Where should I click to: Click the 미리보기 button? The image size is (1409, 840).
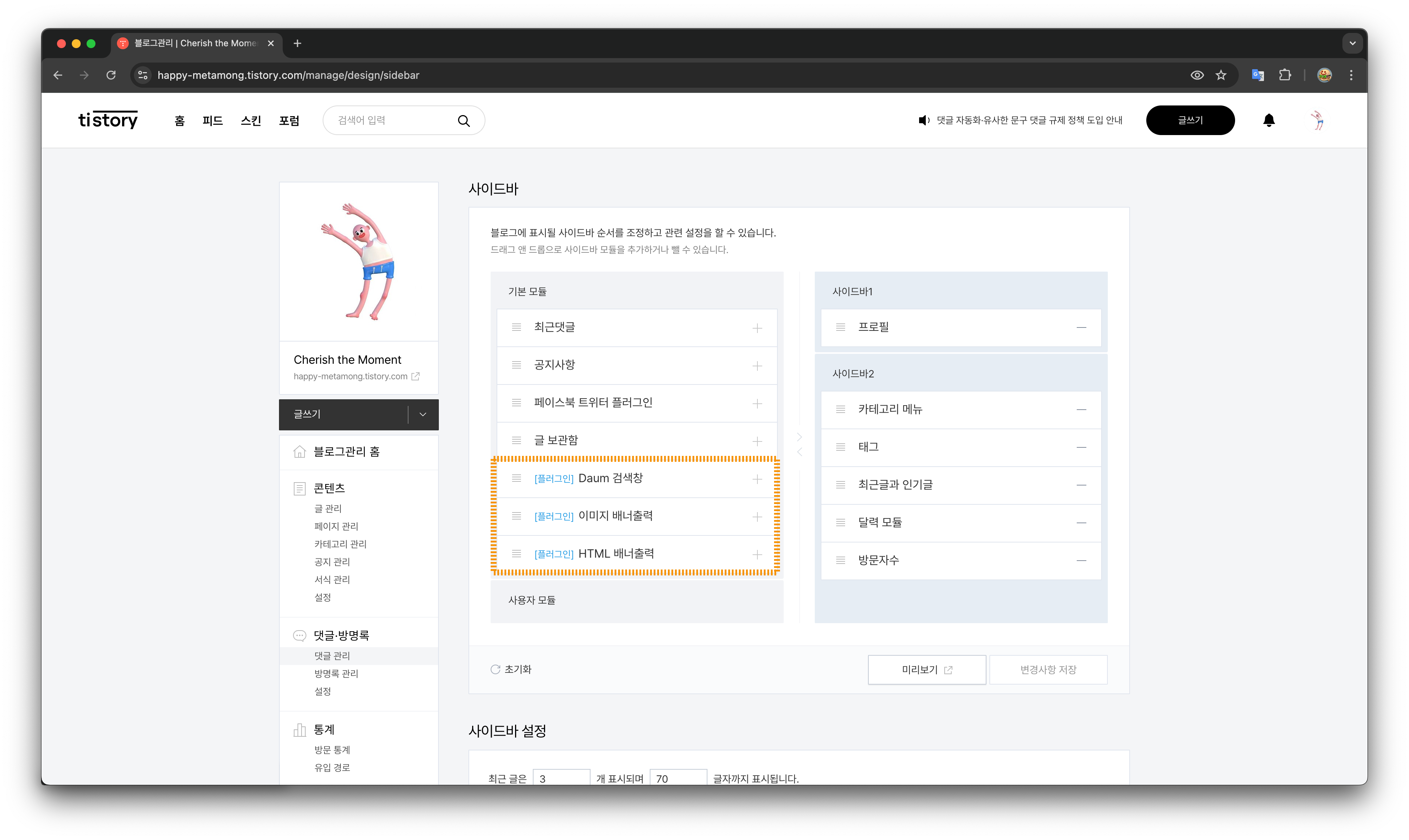(x=926, y=670)
